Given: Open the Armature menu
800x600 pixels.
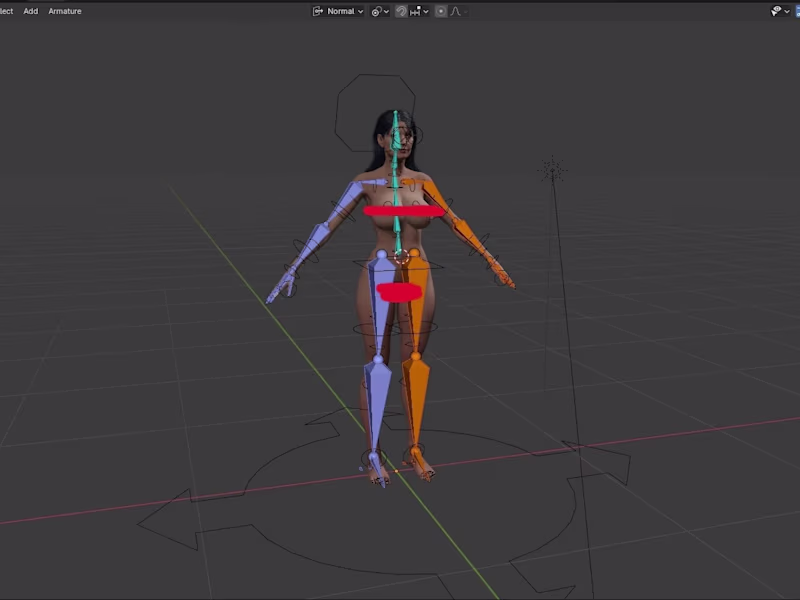Looking at the screenshot, I should (x=64, y=11).
